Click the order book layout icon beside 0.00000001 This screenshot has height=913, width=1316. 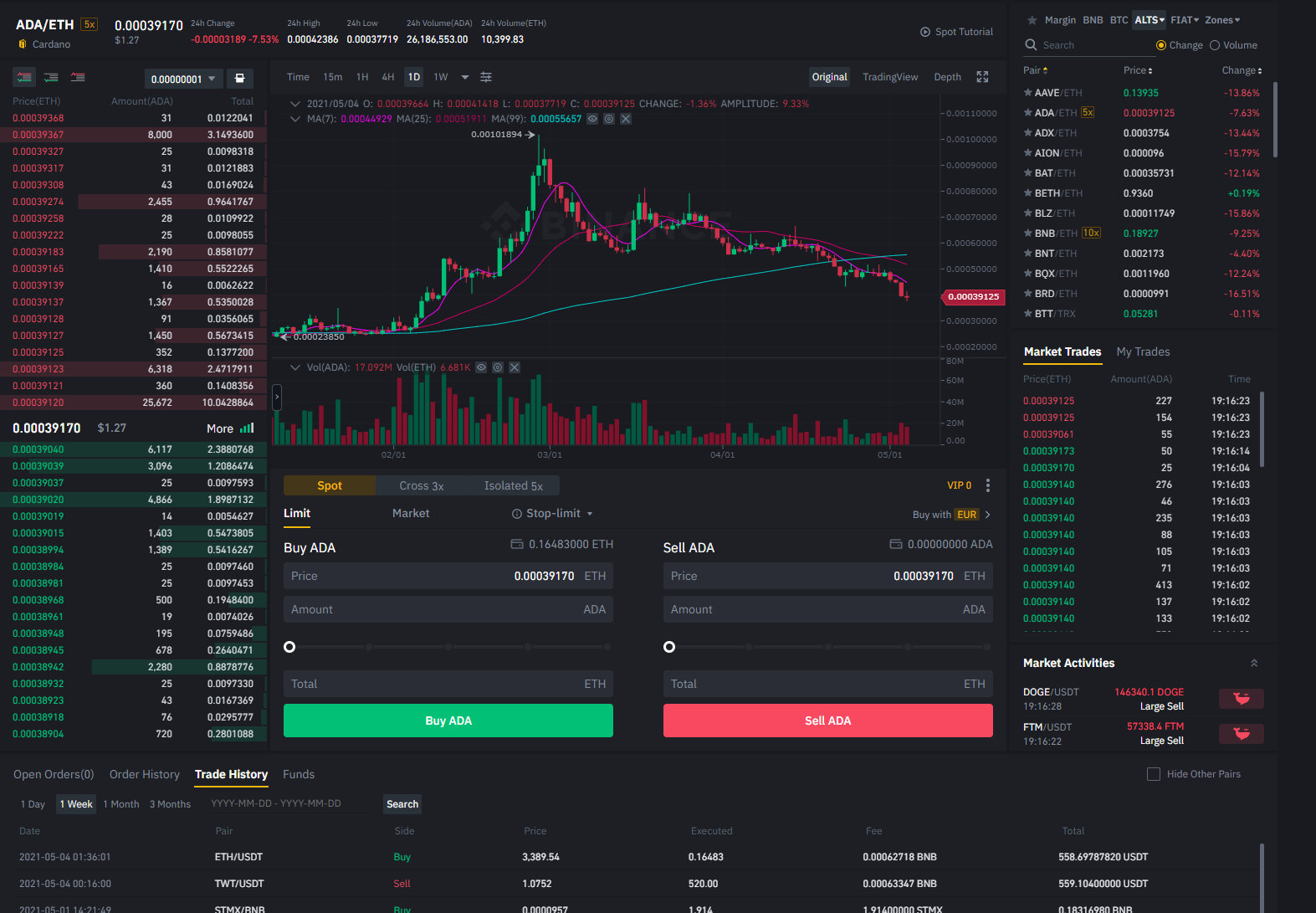point(239,78)
